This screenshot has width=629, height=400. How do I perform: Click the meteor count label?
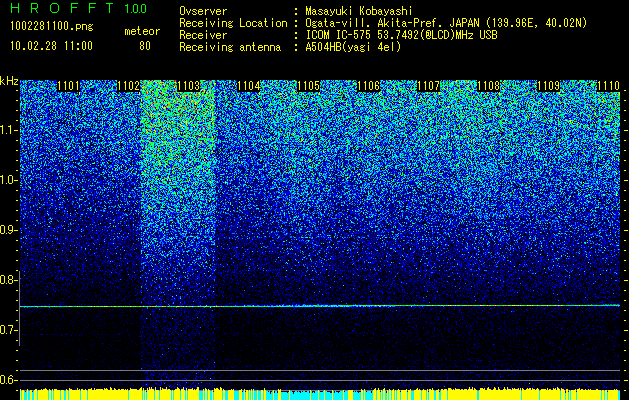coord(142,31)
